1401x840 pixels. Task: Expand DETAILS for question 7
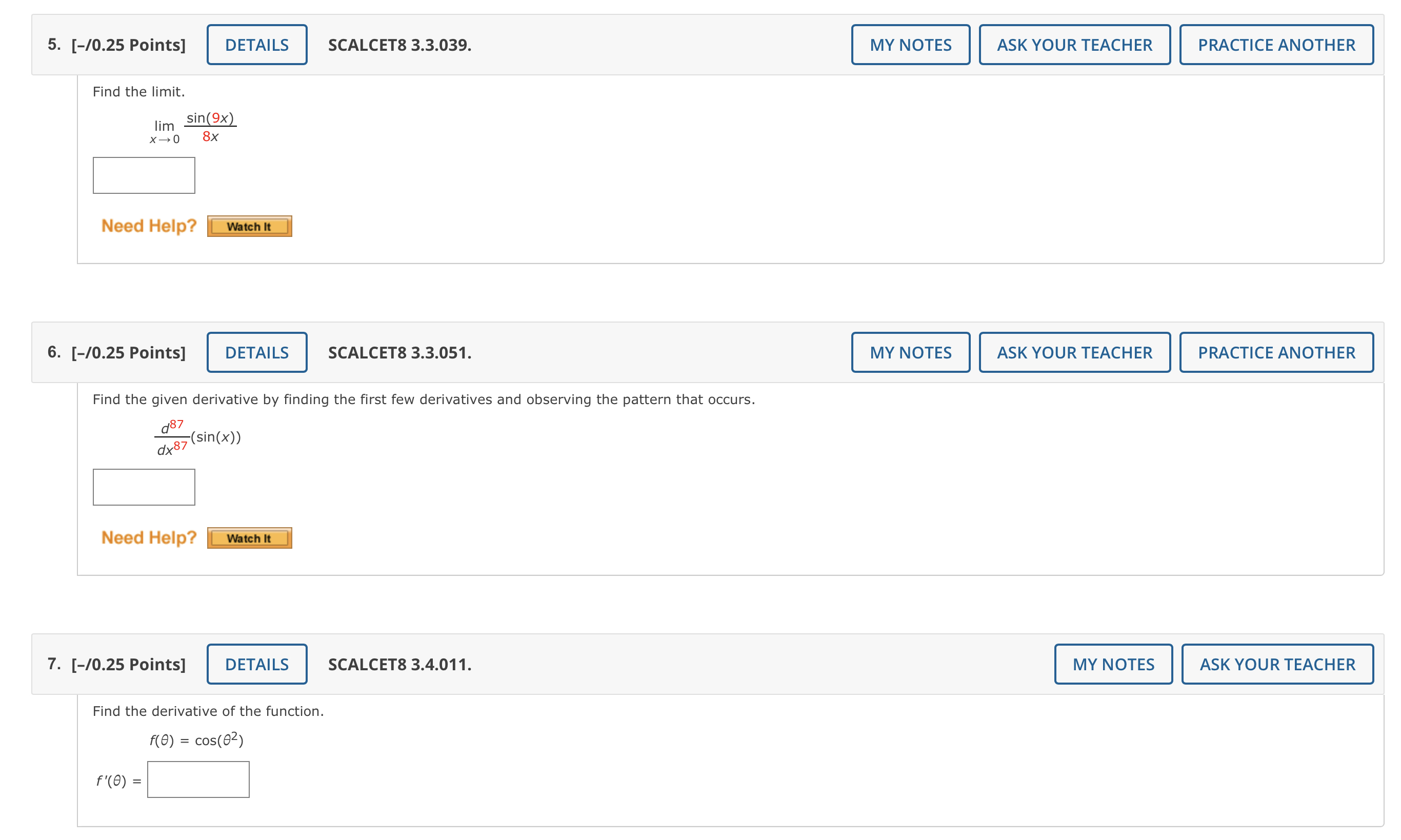256,664
